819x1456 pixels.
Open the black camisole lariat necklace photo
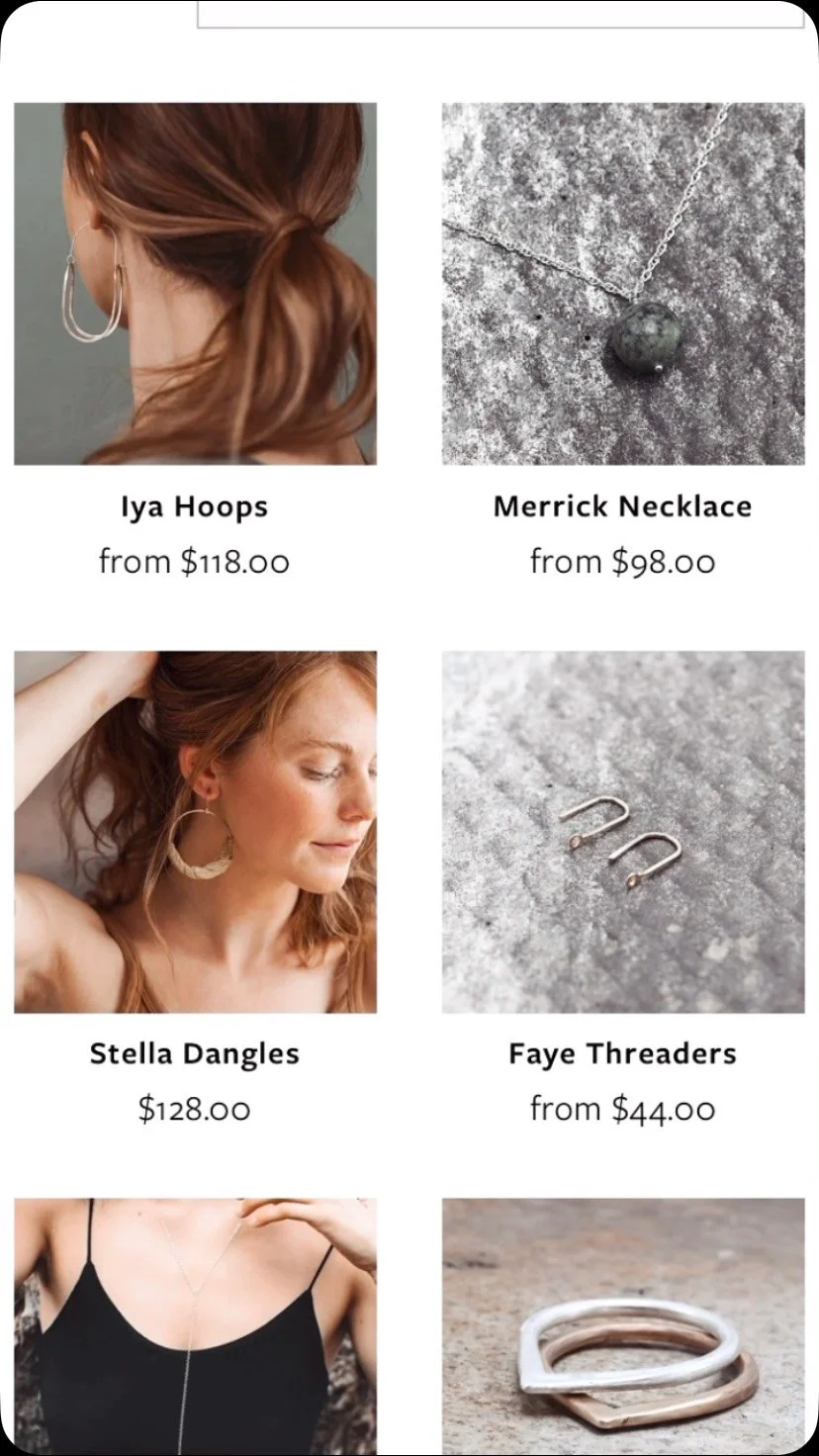195,1325
